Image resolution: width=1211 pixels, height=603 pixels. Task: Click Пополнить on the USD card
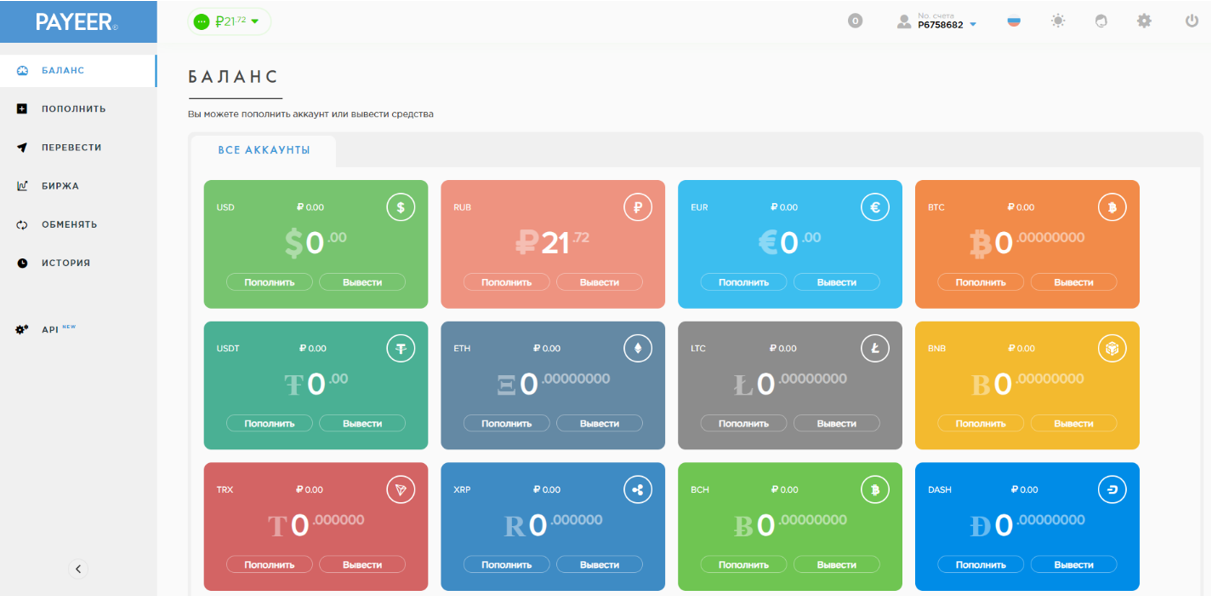point(270,283)
